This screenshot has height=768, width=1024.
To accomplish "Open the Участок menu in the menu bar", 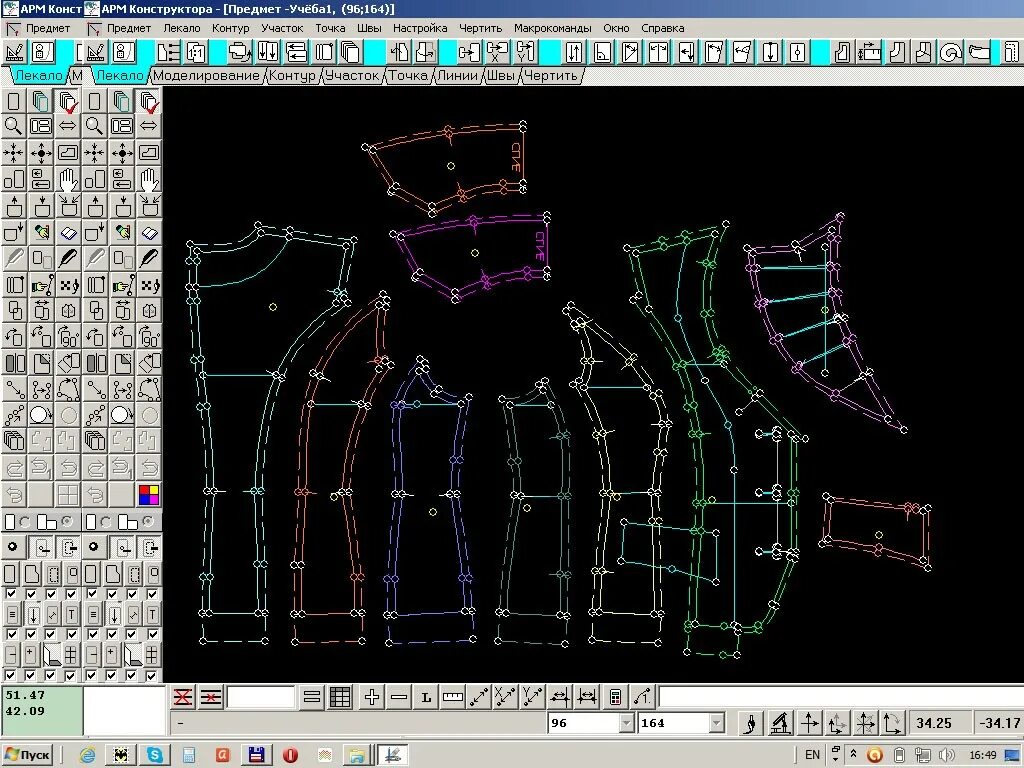I will [282, 28].
